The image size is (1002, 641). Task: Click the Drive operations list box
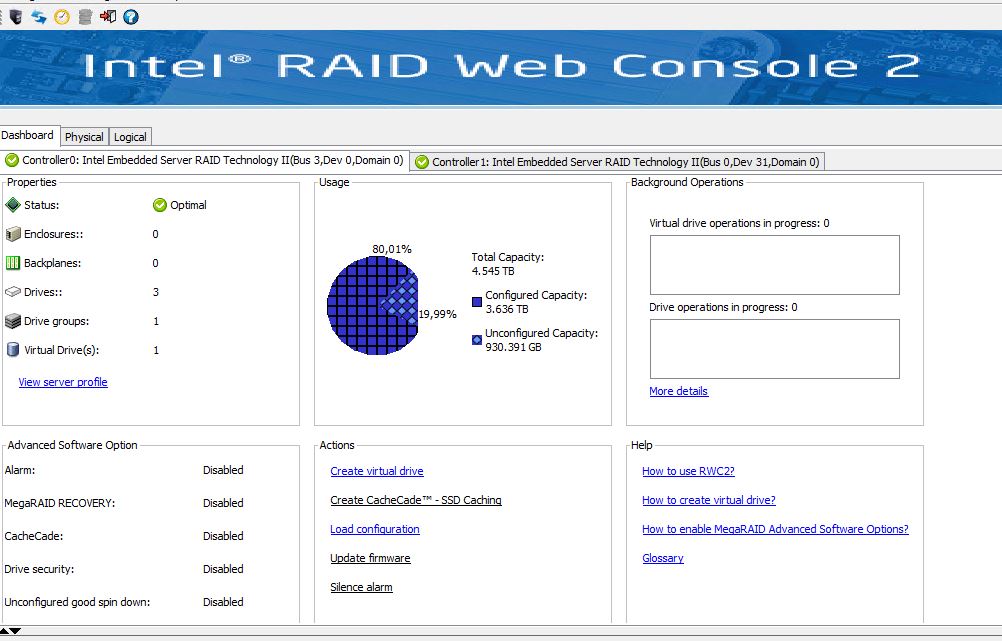[775, 349]
